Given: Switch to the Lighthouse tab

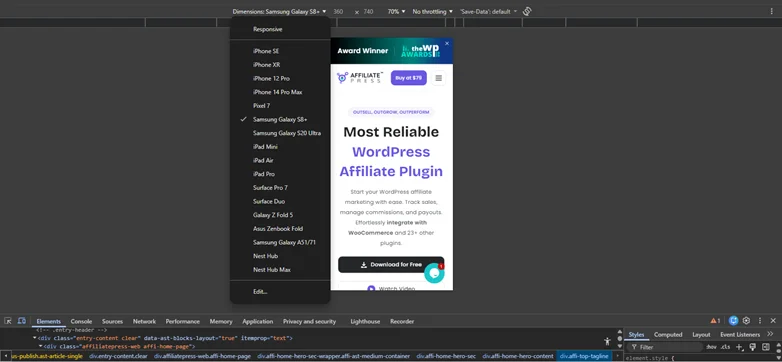Looking at the screenshot, I should pos(365,322).
